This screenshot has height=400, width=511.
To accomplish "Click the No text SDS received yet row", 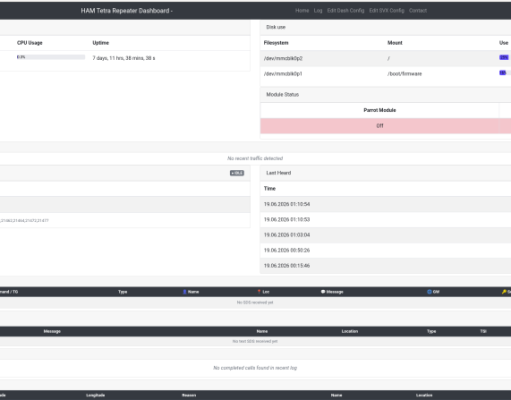I will click(x=255, y=342).
